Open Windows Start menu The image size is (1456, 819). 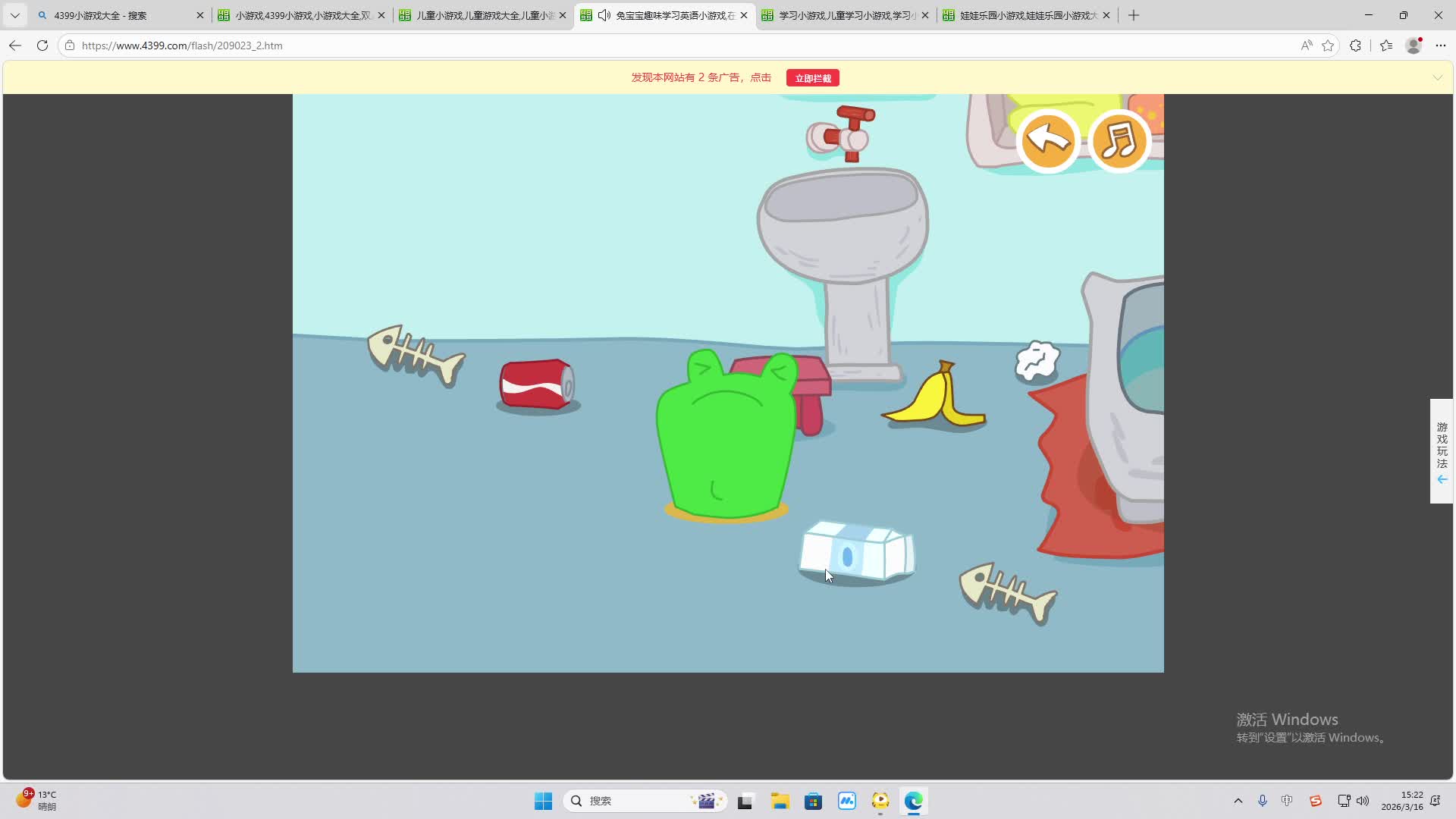point(543,801)
